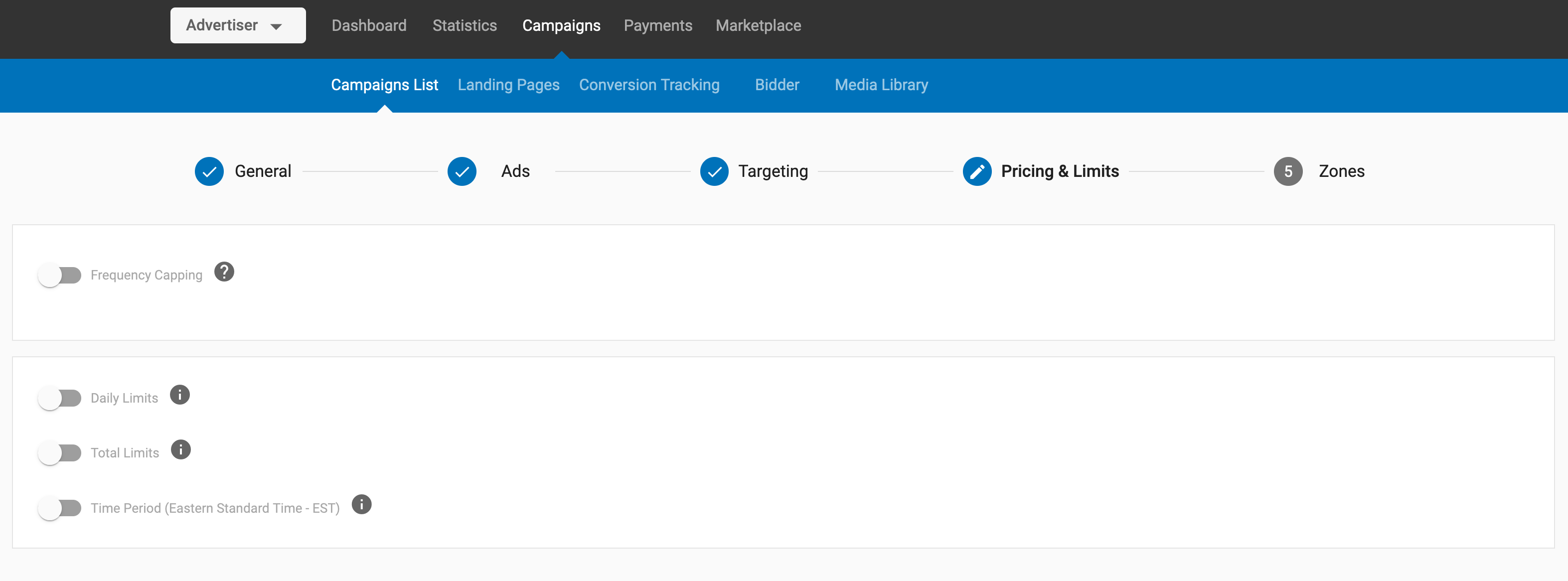Click the Time Period info icon
The image size is (1568, 581).
click(361, 504)
